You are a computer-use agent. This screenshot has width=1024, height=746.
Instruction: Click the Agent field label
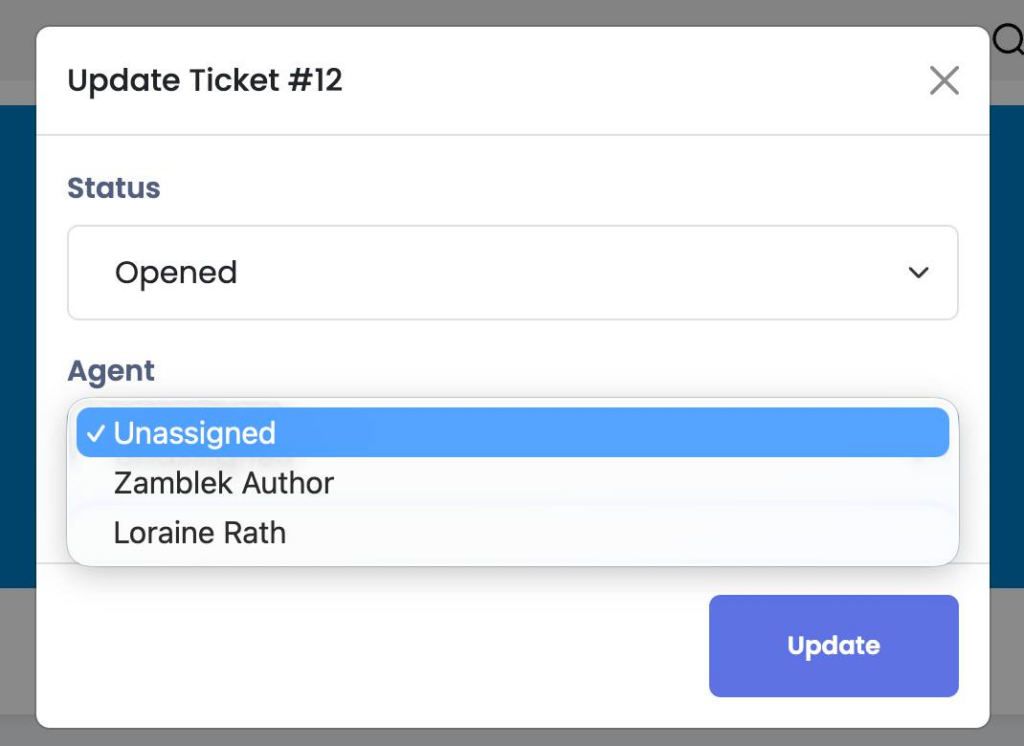[x=111, y=371]
